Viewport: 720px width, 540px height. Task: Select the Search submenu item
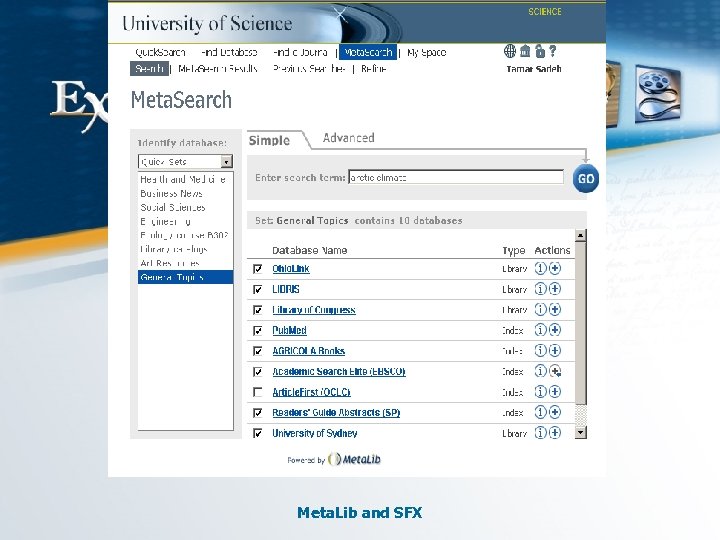pos(149,69)
